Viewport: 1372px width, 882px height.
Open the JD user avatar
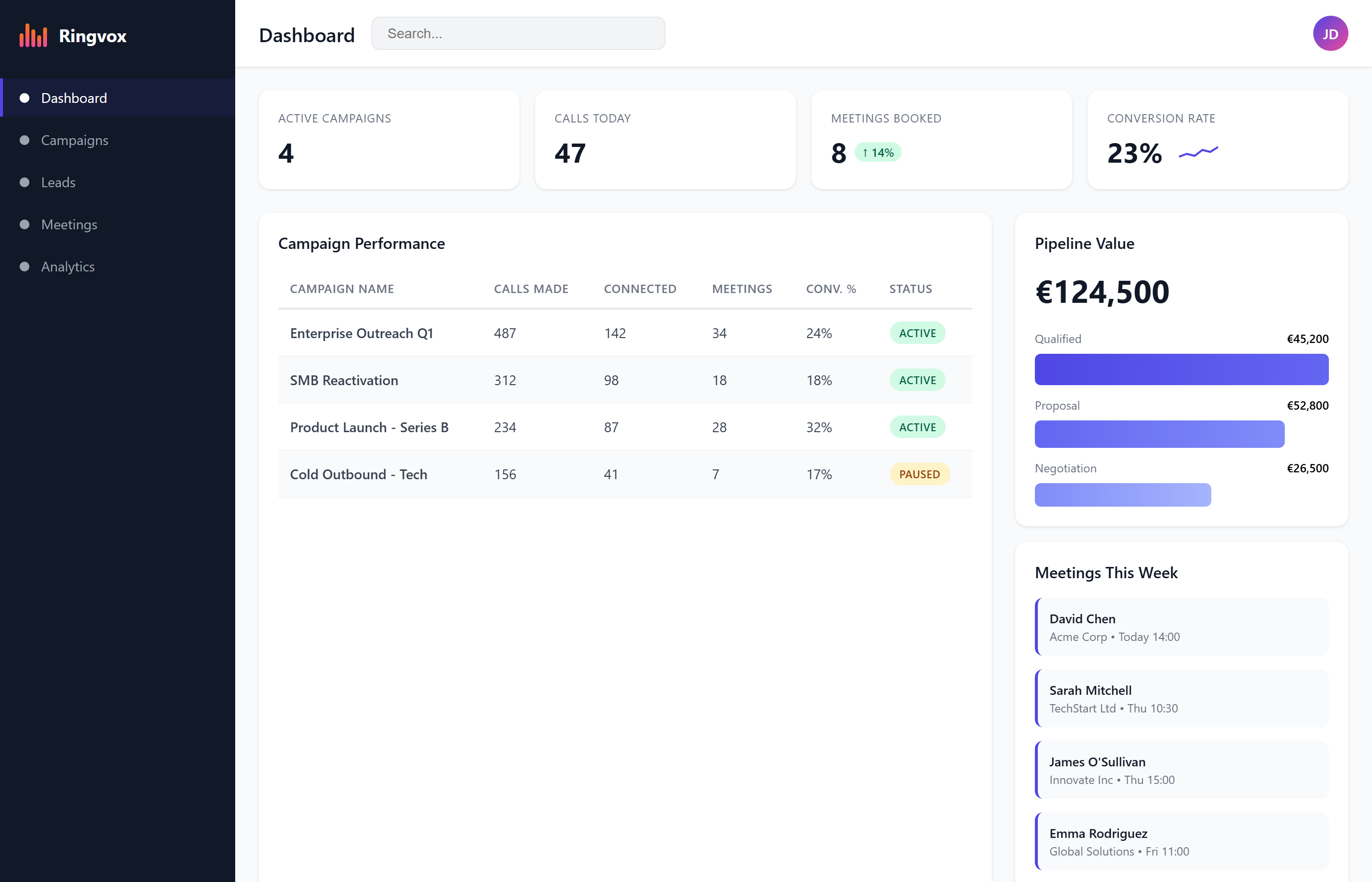(1330, 34)
